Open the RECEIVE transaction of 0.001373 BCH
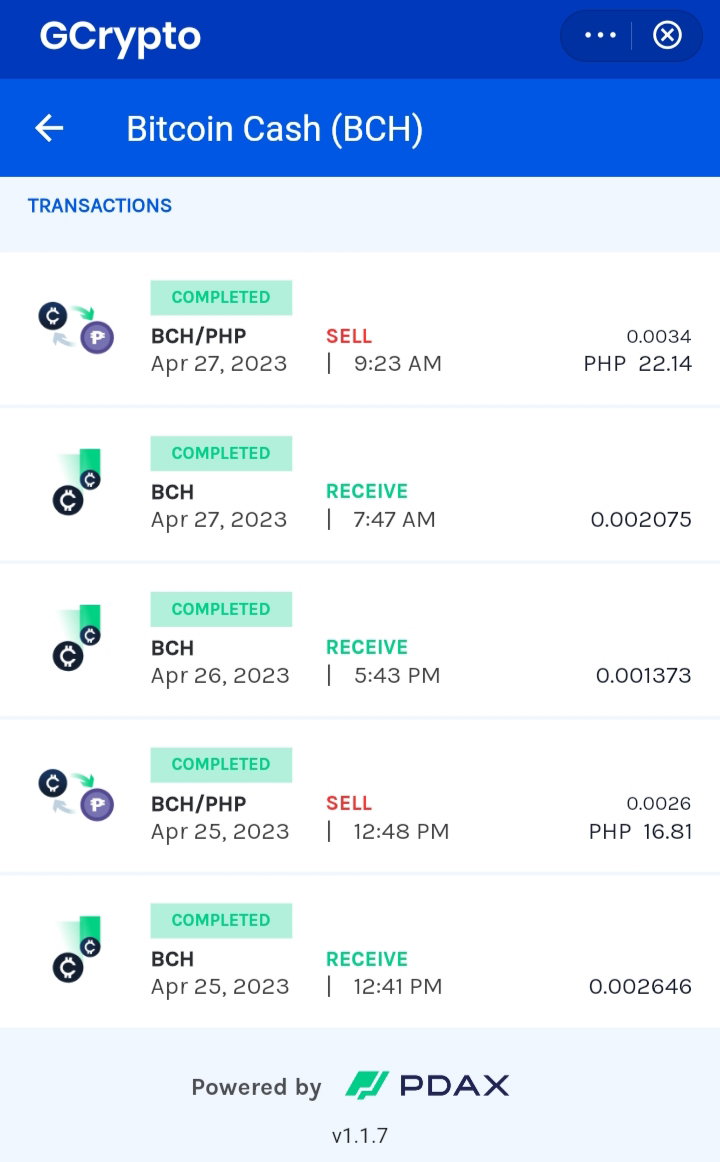Screen dimensions: 720x1162 360,641
